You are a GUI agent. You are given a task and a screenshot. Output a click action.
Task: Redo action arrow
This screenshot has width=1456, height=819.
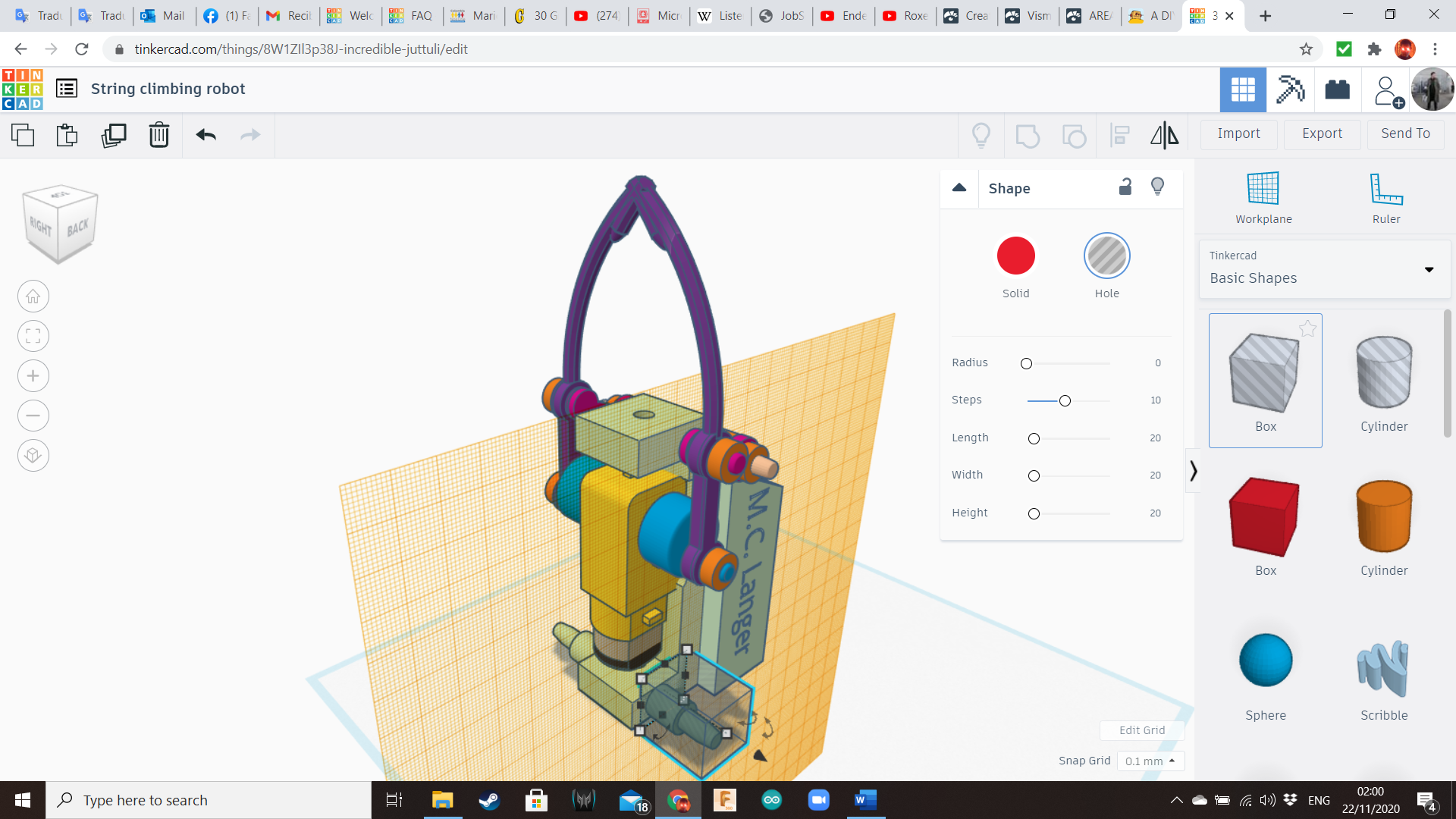point(250,135)
